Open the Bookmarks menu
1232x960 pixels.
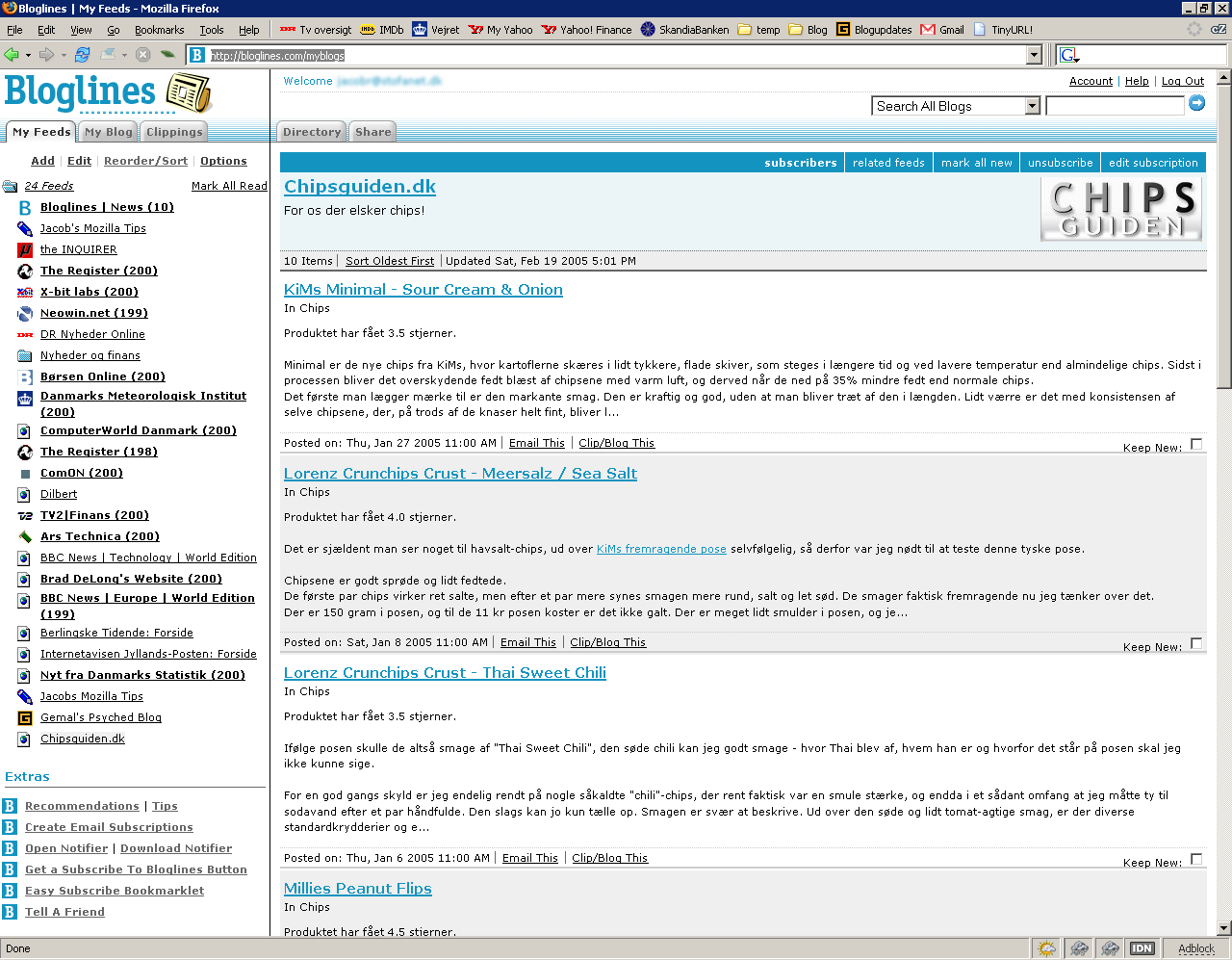[x=159, y=30]
